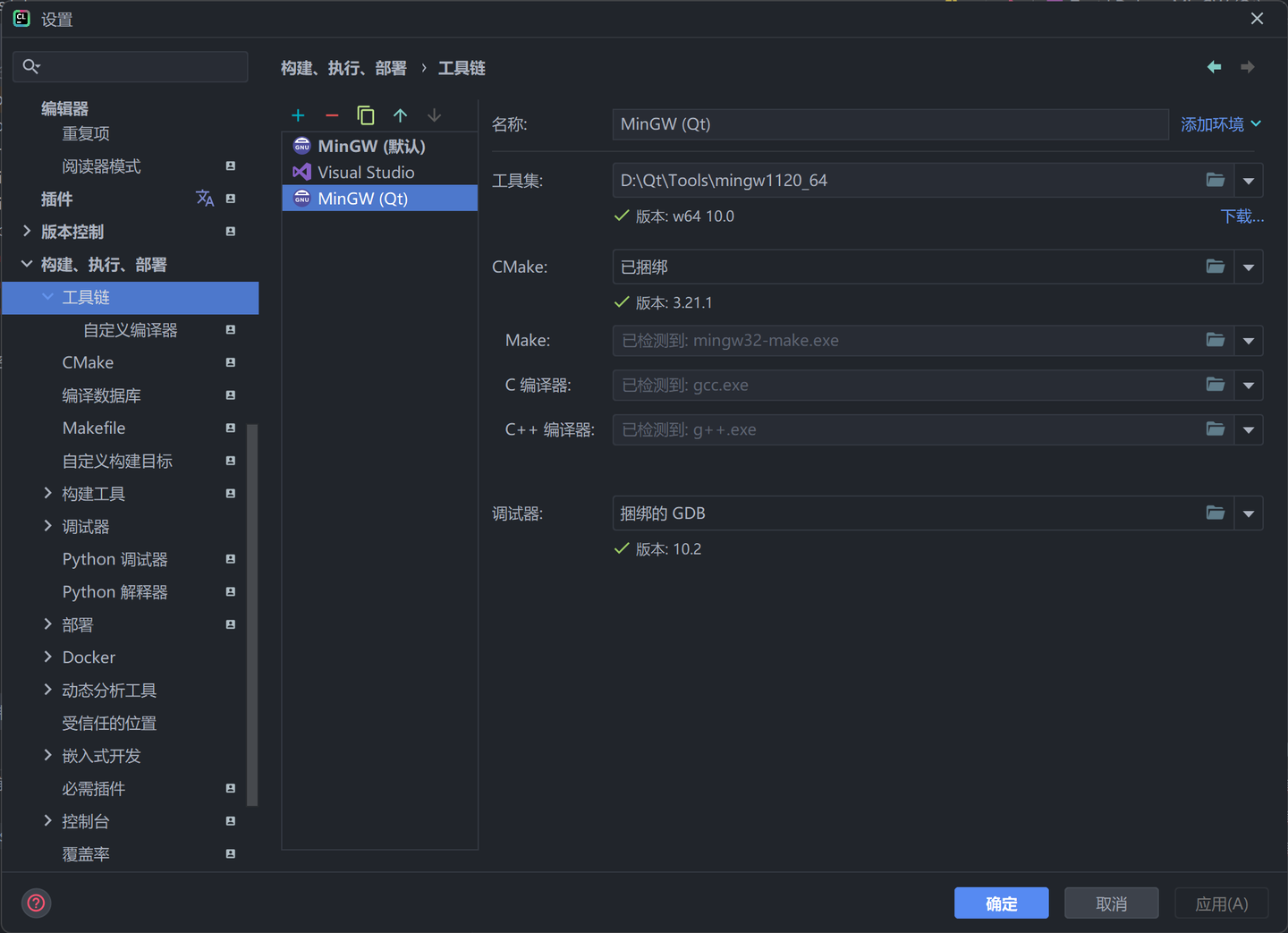Browse for a CMake executable via folder icon
1288x933 pixels.
click(x=1216, y=266)
